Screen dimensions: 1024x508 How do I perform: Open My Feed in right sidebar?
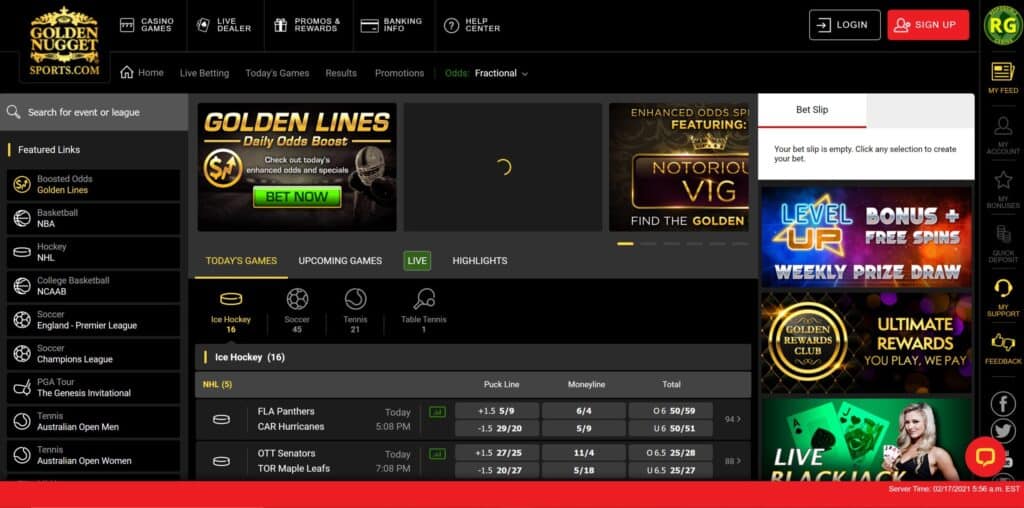click(1002, 78)
